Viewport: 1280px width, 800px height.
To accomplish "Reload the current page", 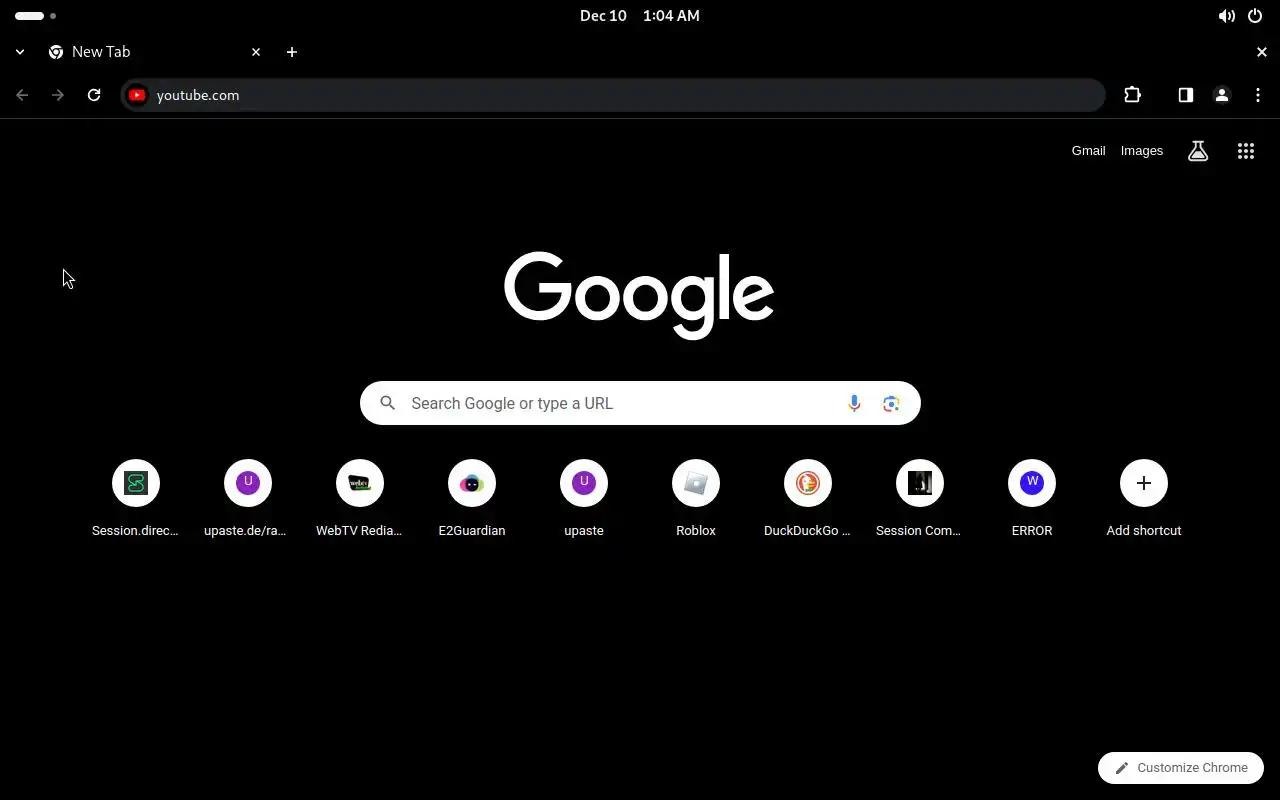I will pyautogui.click(x=94, y=95).
